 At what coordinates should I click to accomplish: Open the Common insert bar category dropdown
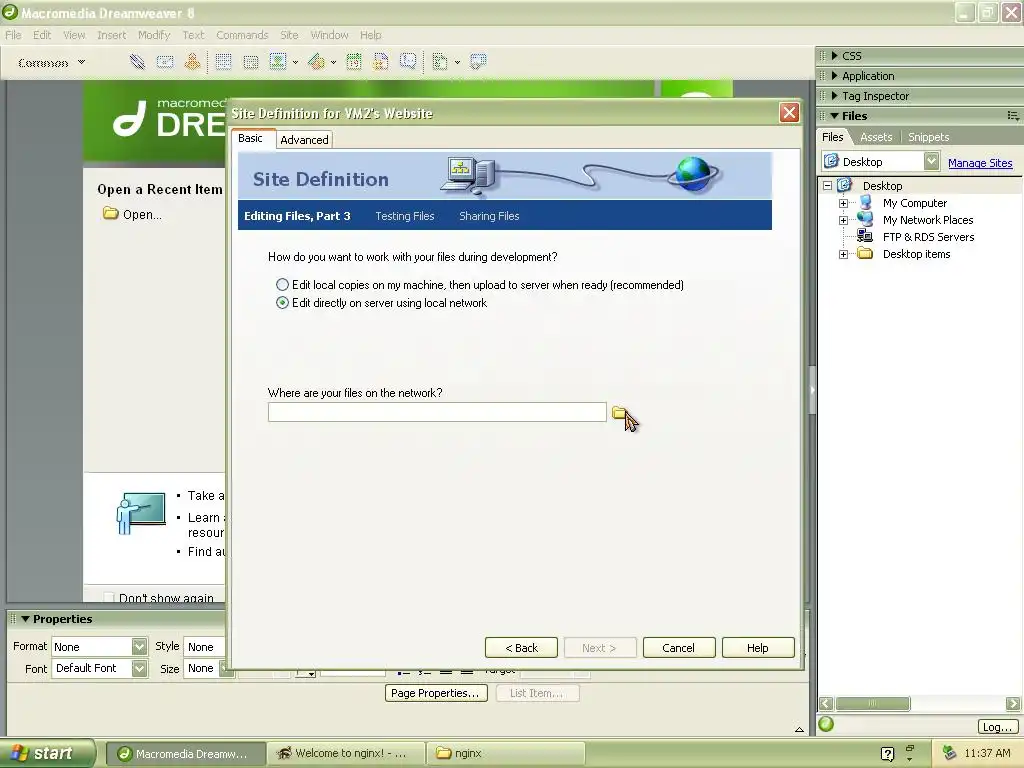pos(81,62)
